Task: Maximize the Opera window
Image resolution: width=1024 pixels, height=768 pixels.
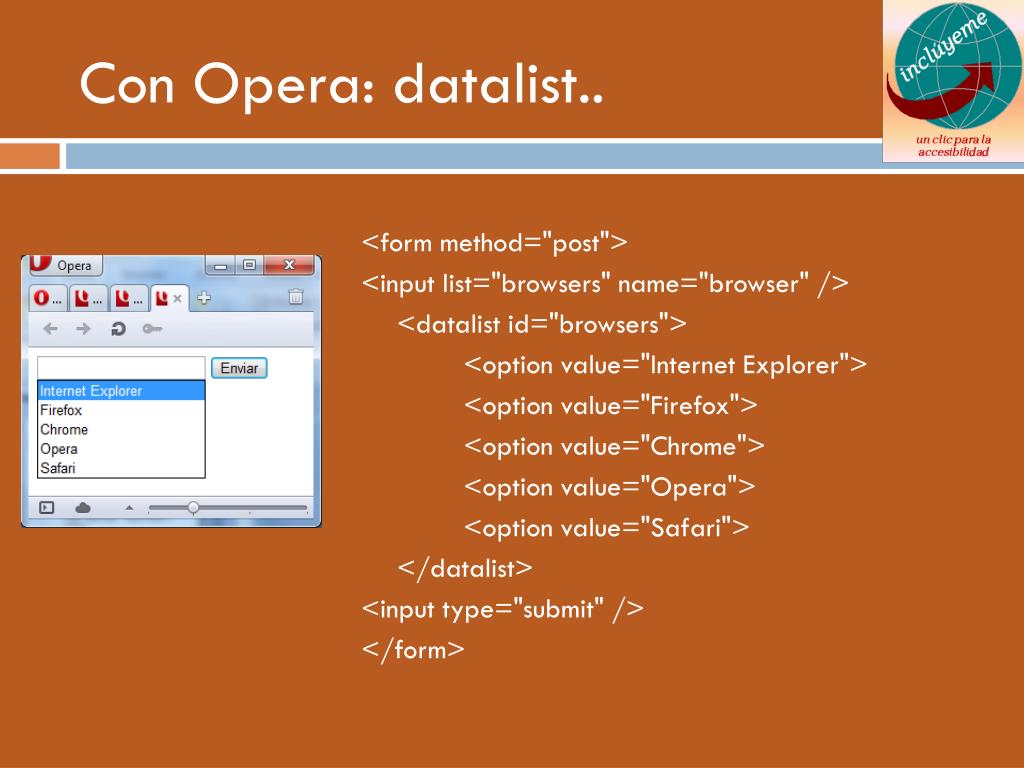Action: coord(249,264)
